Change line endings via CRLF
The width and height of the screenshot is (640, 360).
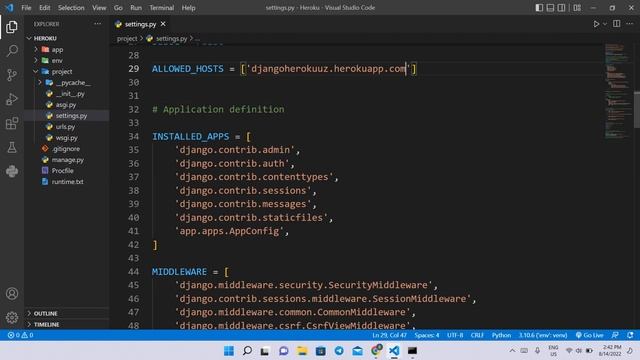pos(477,335)
